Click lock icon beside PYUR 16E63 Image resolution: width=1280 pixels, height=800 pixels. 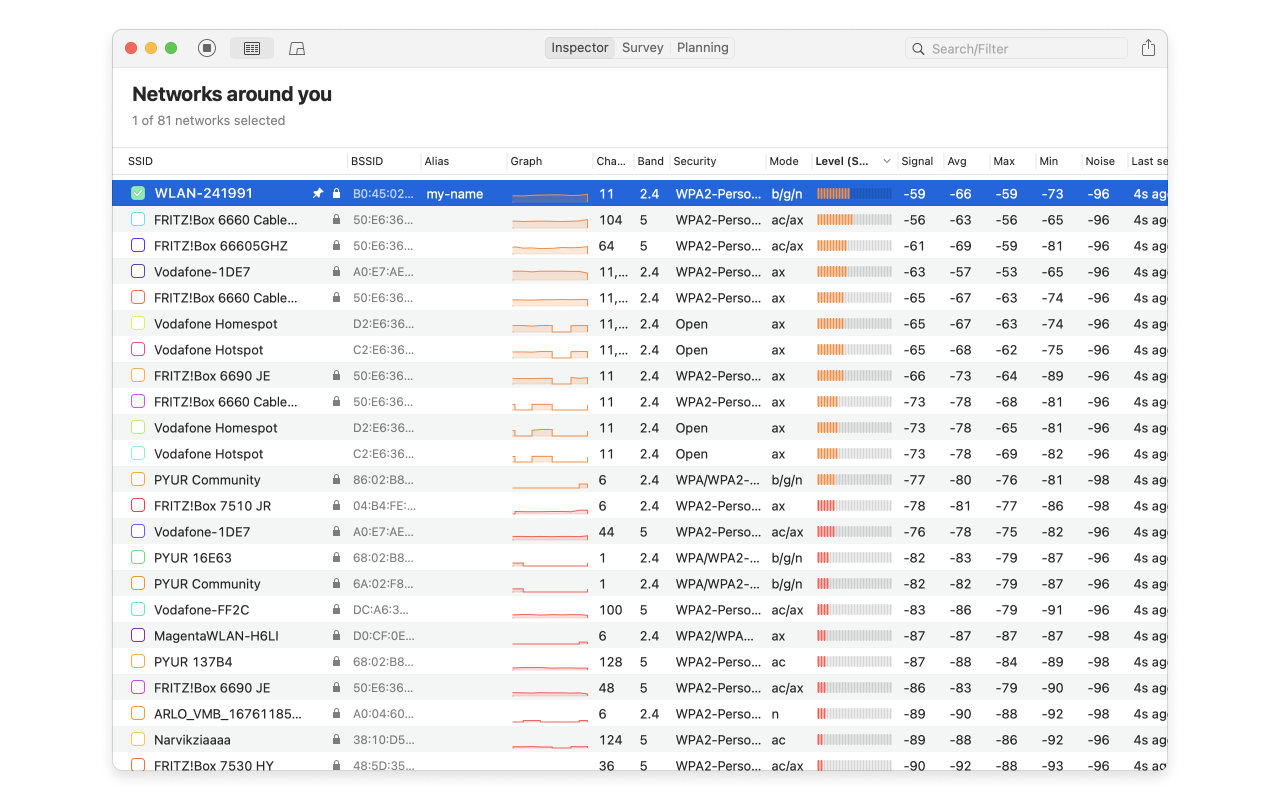(336, 557)
